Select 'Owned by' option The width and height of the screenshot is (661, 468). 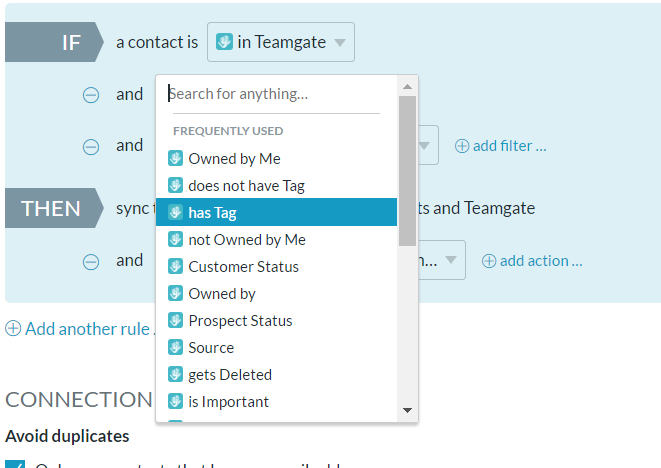[x=277, y=293]
